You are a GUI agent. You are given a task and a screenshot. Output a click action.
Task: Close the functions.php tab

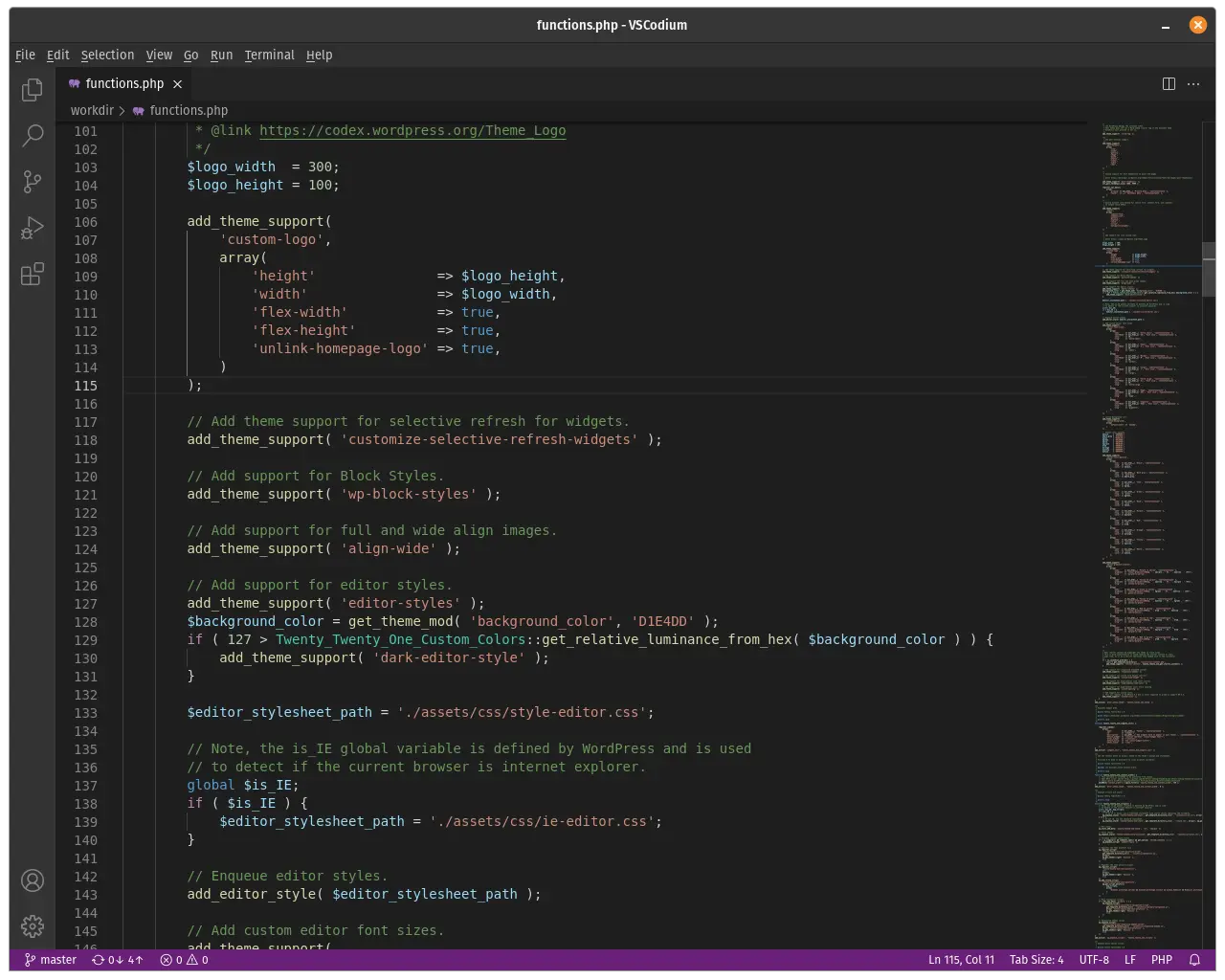(x=177, y=84)
